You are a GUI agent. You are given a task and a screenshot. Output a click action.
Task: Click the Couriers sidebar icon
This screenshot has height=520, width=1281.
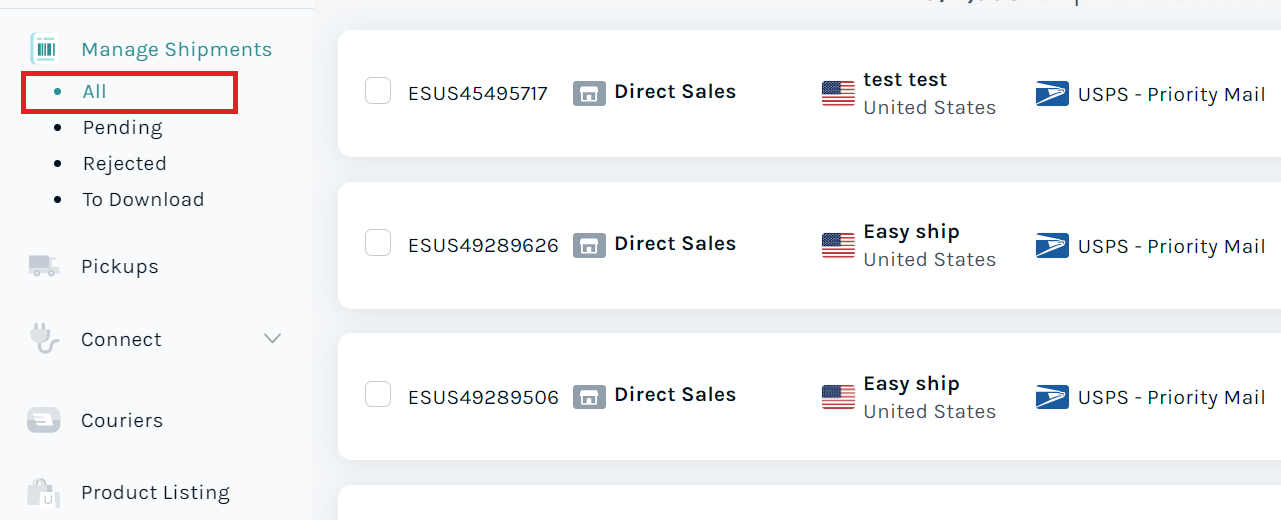(x=44, y=421)
